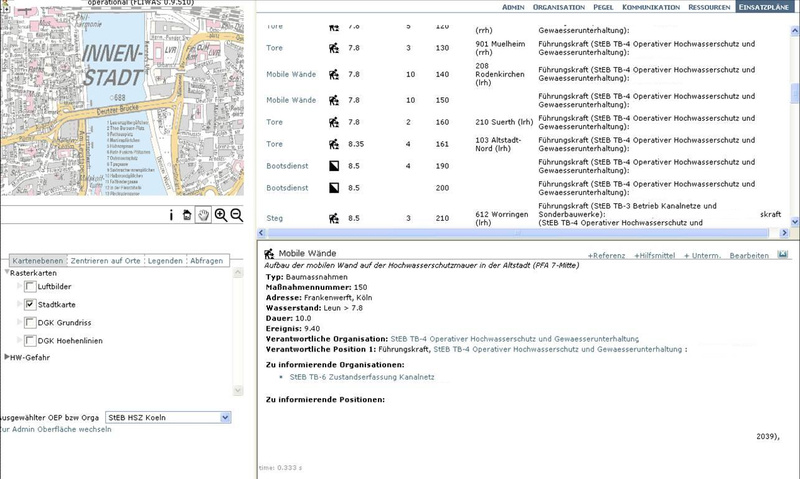
Task: Expand the HW-Gefahr tree group
Action: (x=7, y=357)
